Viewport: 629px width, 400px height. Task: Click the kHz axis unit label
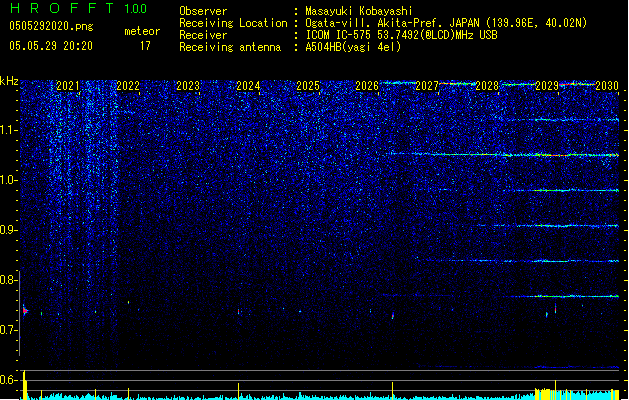9,81
